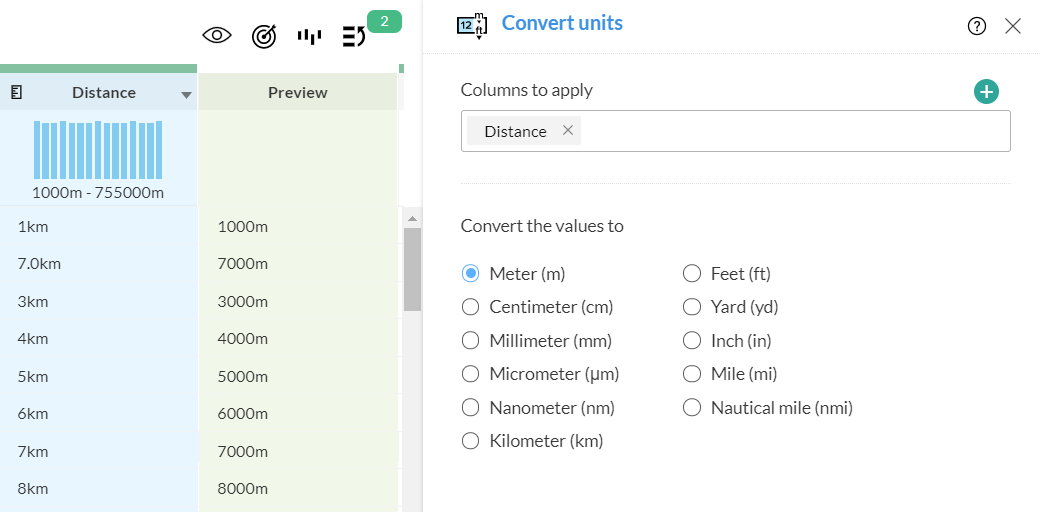Remove the Distance column tag

pyautogui.click(x=568, y=130)
